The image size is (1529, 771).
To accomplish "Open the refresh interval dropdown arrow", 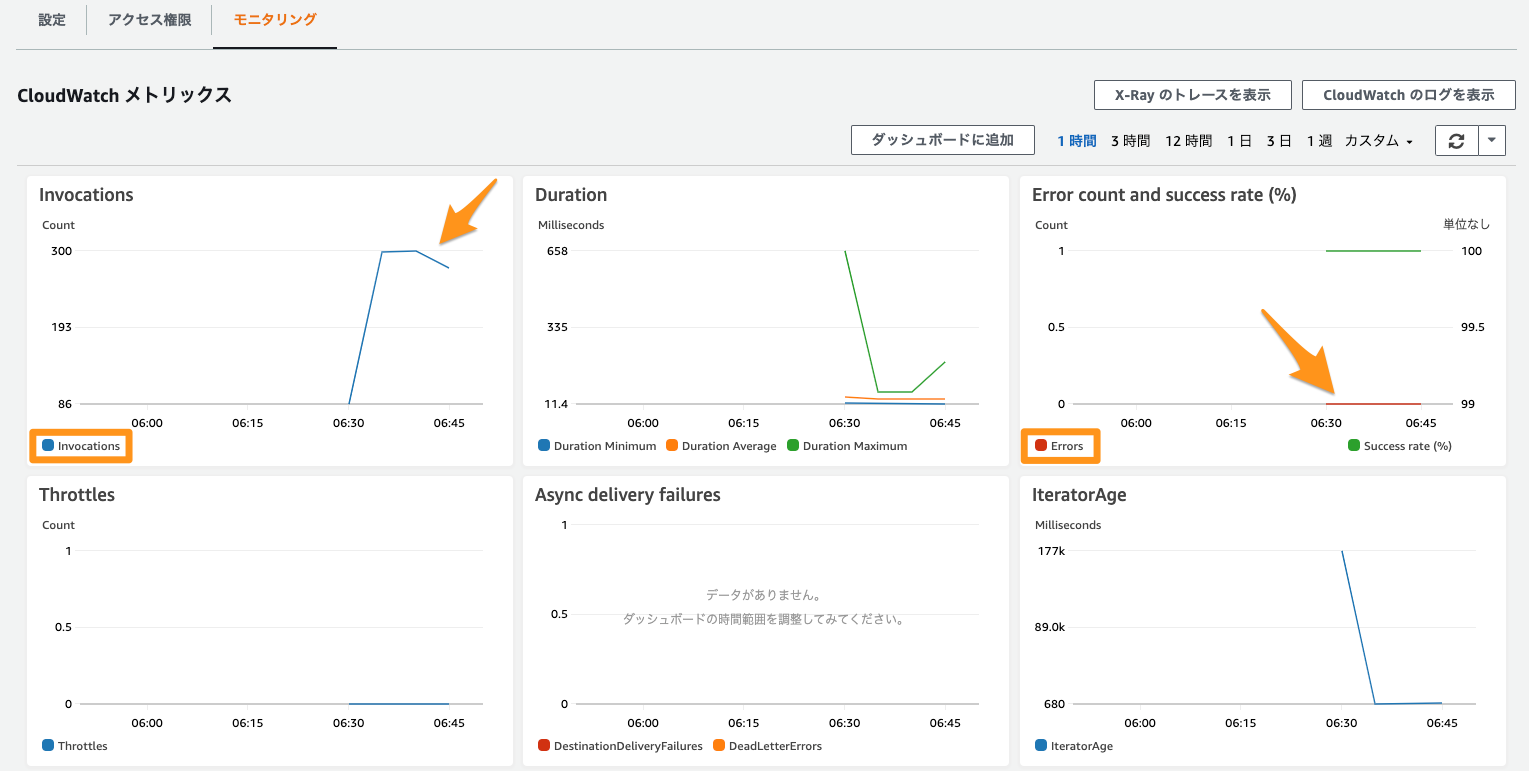I will pos(1491,141).
